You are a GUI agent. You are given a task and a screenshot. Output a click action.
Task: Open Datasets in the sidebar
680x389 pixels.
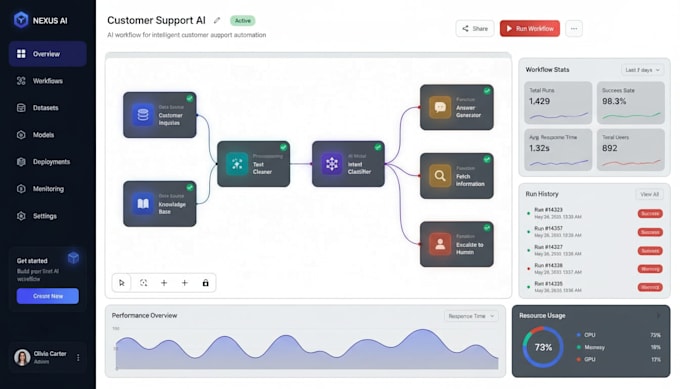pyautogui.click(x=47, y=108)
